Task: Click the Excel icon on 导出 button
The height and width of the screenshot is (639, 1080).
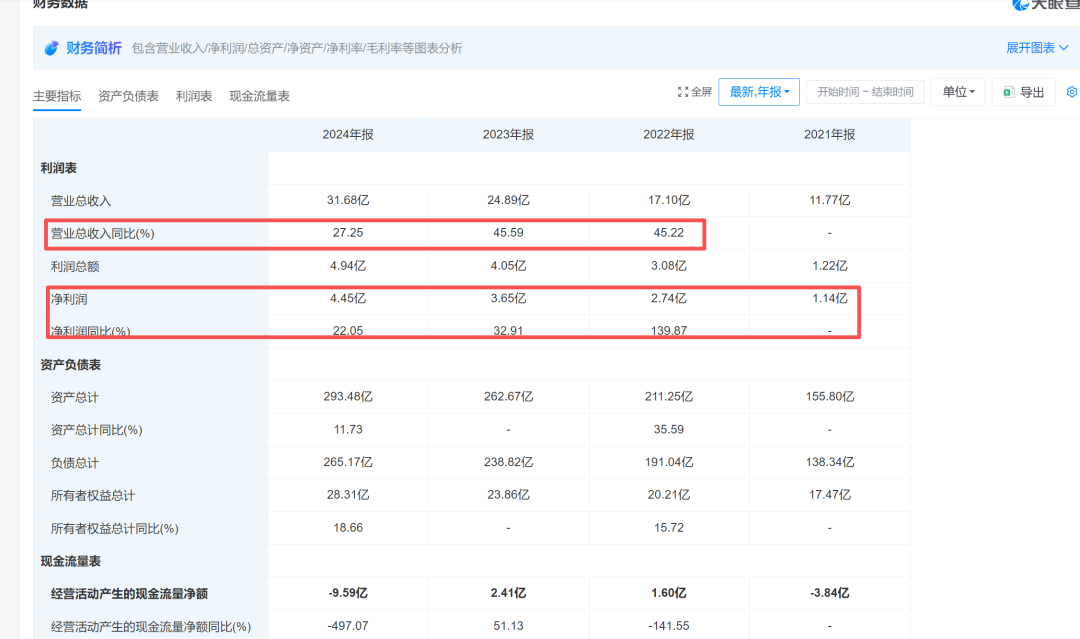Action: [1008, 92]
